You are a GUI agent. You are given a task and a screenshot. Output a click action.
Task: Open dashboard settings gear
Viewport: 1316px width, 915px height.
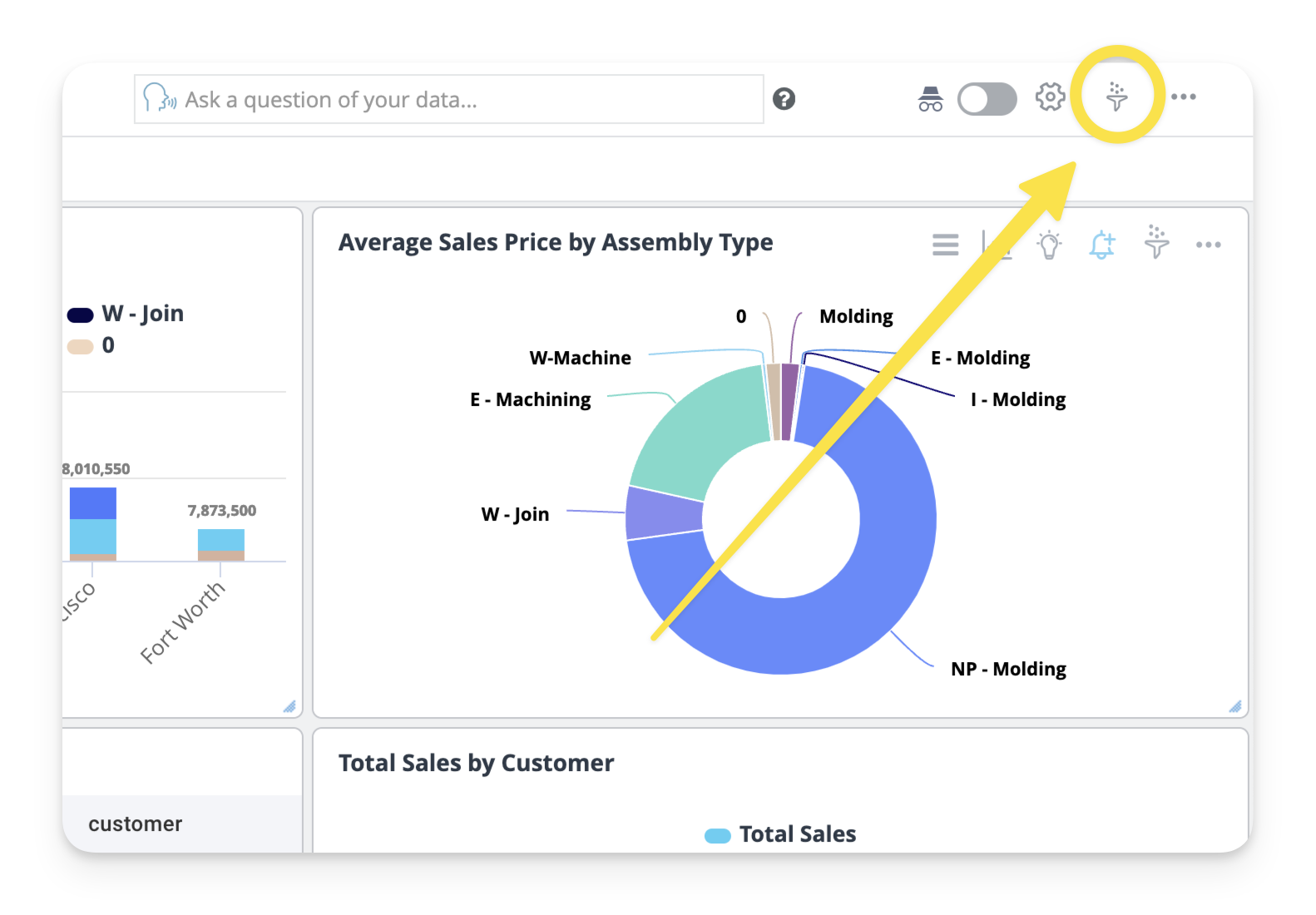[1050, 97]
